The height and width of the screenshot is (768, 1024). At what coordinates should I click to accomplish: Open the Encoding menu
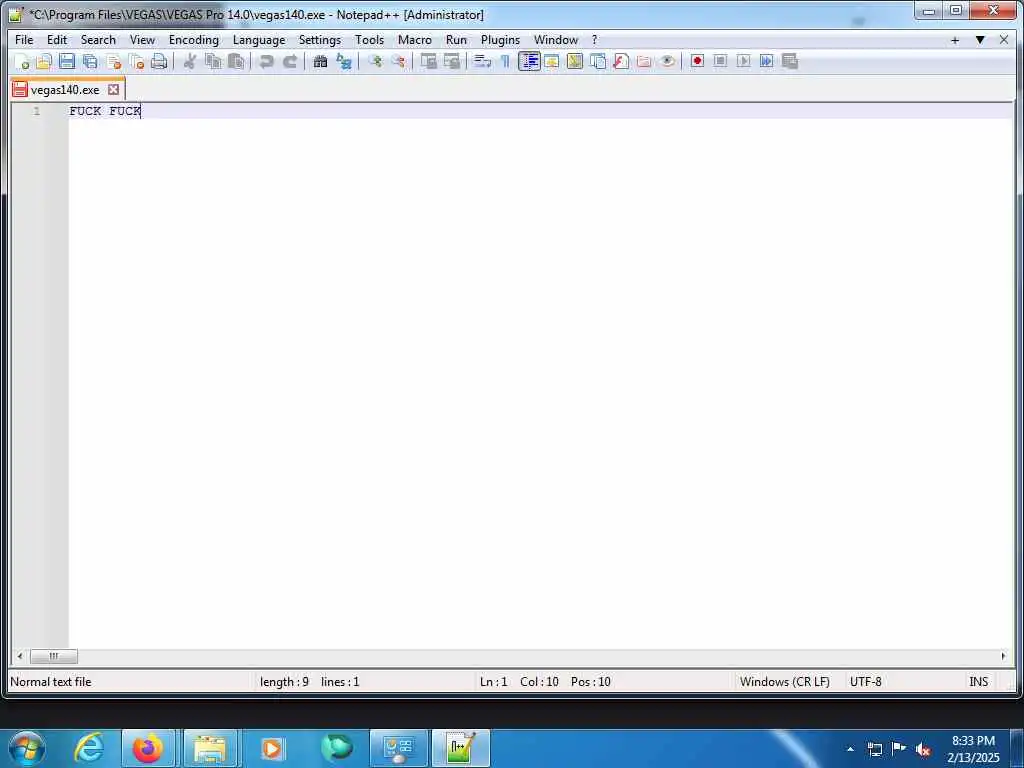point(194,40)
